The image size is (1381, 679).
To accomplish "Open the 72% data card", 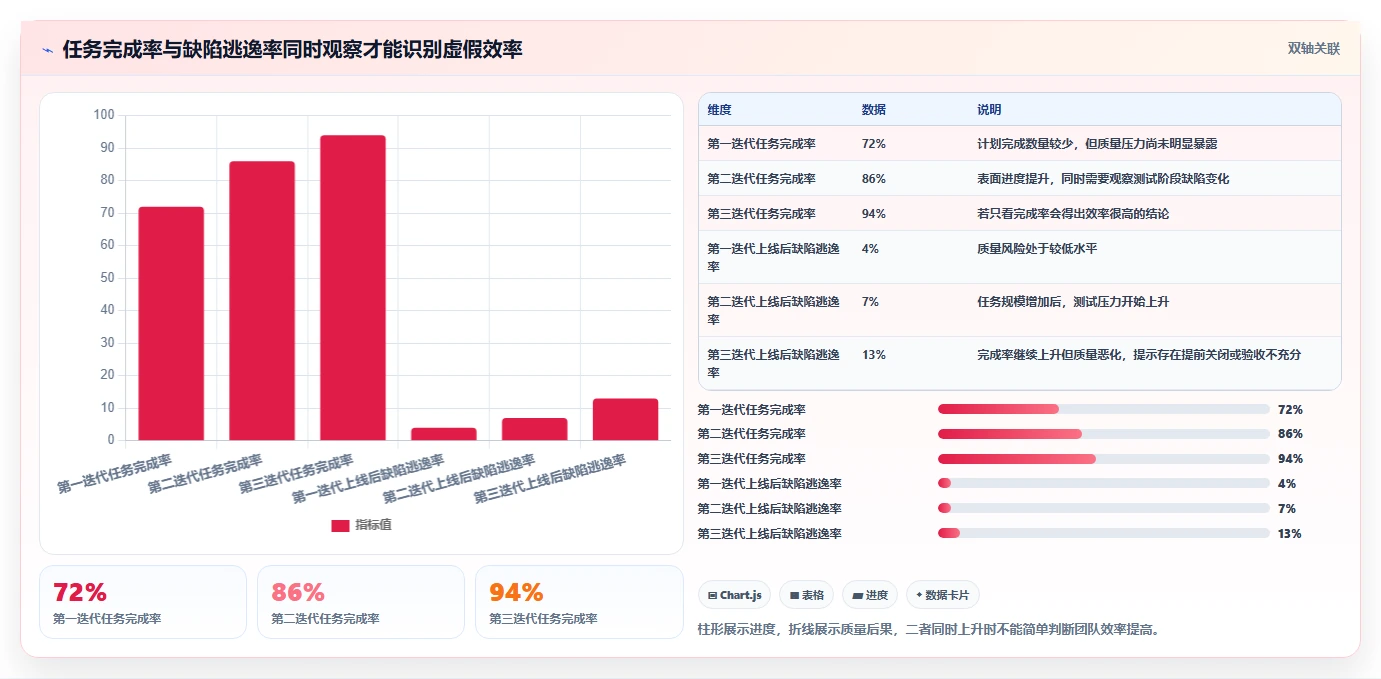I will 143,602.
